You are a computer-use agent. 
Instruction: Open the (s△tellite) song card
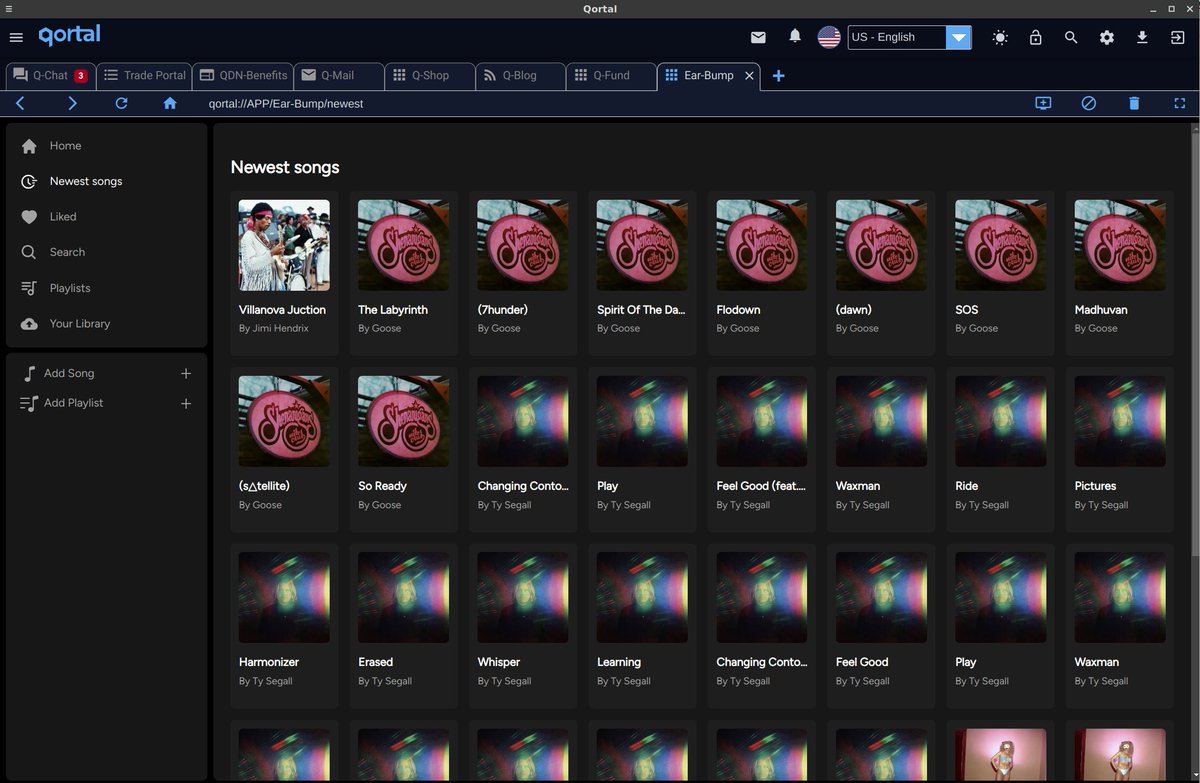pyautogui.click(x=284, y=449)
